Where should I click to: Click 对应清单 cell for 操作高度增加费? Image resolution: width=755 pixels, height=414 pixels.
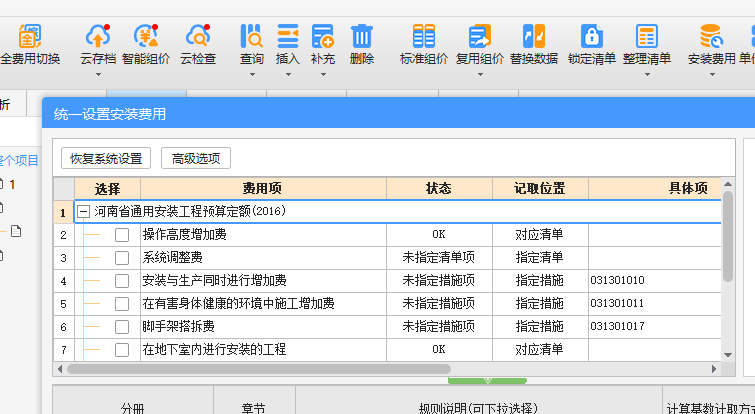540,235
